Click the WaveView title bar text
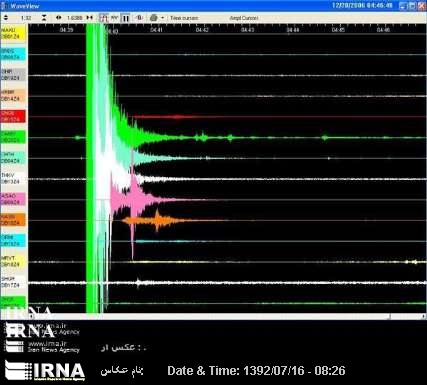This screenshot has width=427, height=385. tap(25, 6)
